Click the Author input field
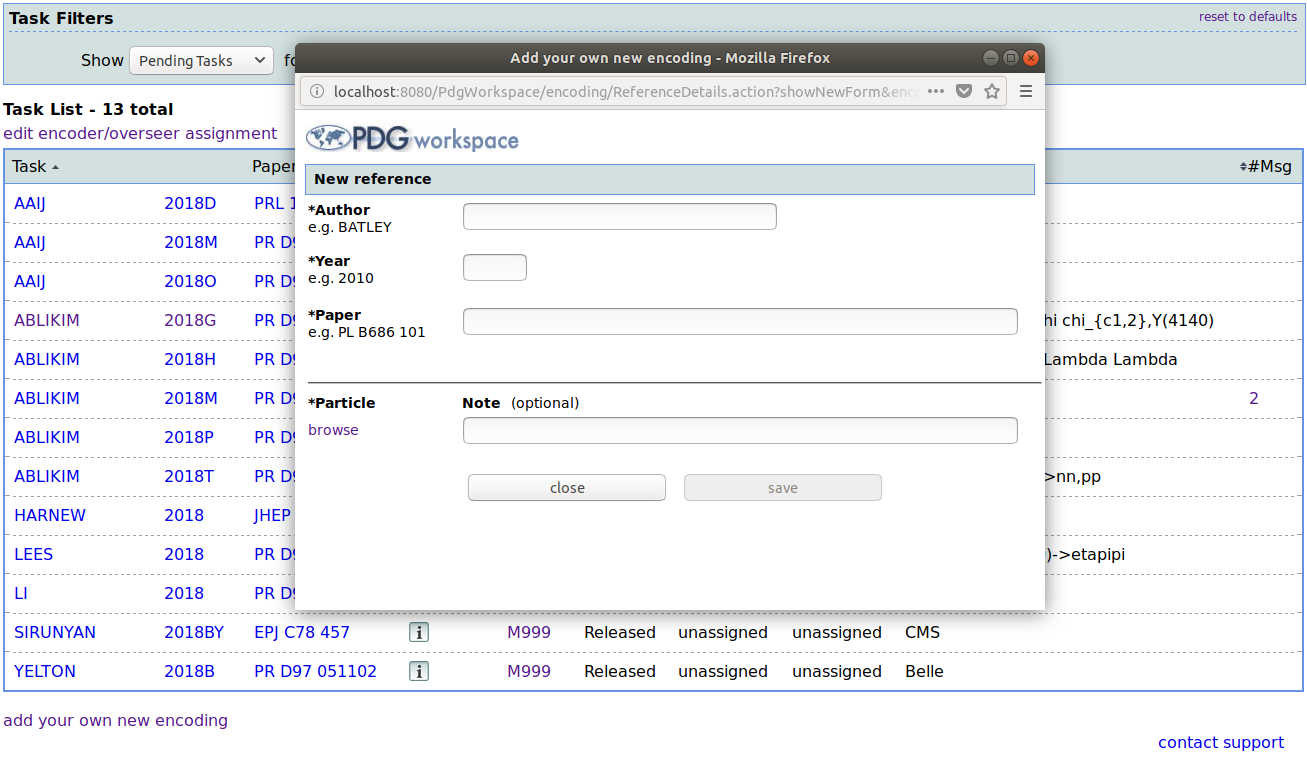Screen dimensions: 1307x772 (620, 216)
